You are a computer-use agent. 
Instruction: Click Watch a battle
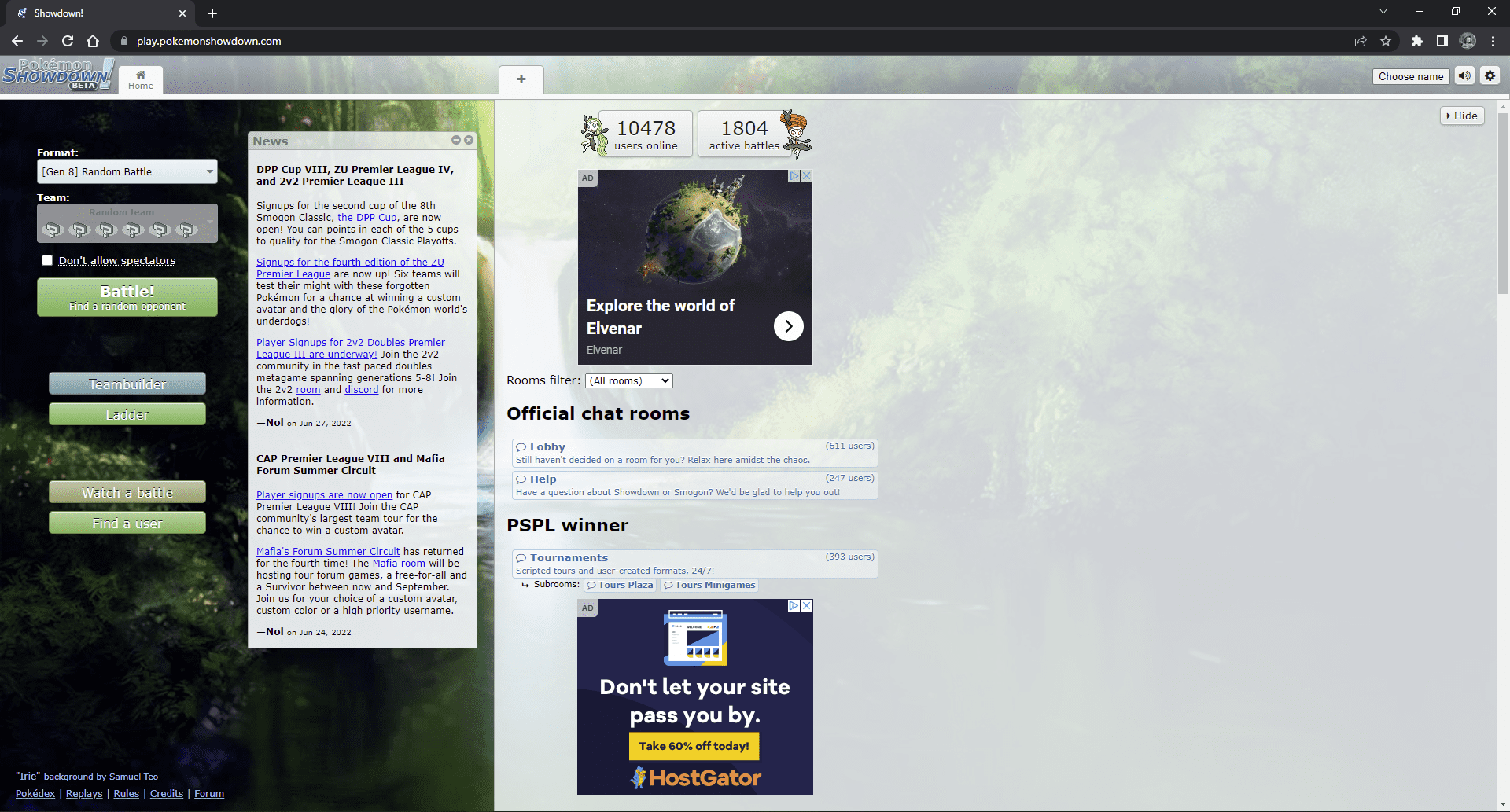(x=127, y=492)
